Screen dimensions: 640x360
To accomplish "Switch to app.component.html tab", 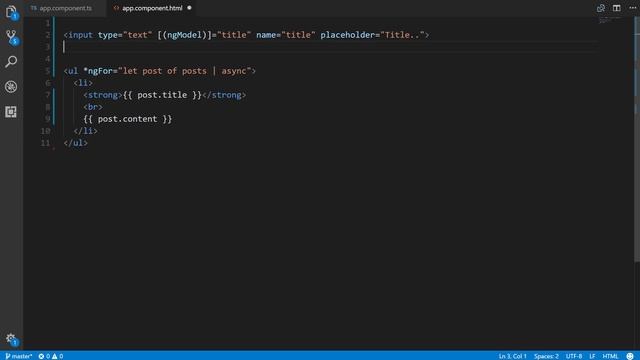I will 152,8.
